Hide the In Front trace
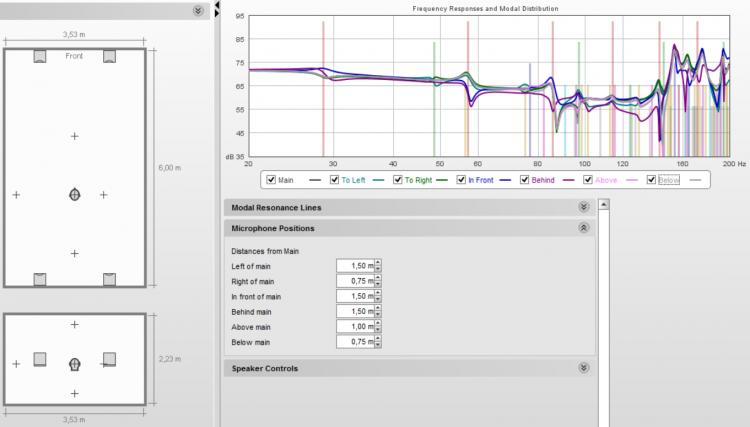The width and height of the screenshot is (750, 427). pos(460,180)
